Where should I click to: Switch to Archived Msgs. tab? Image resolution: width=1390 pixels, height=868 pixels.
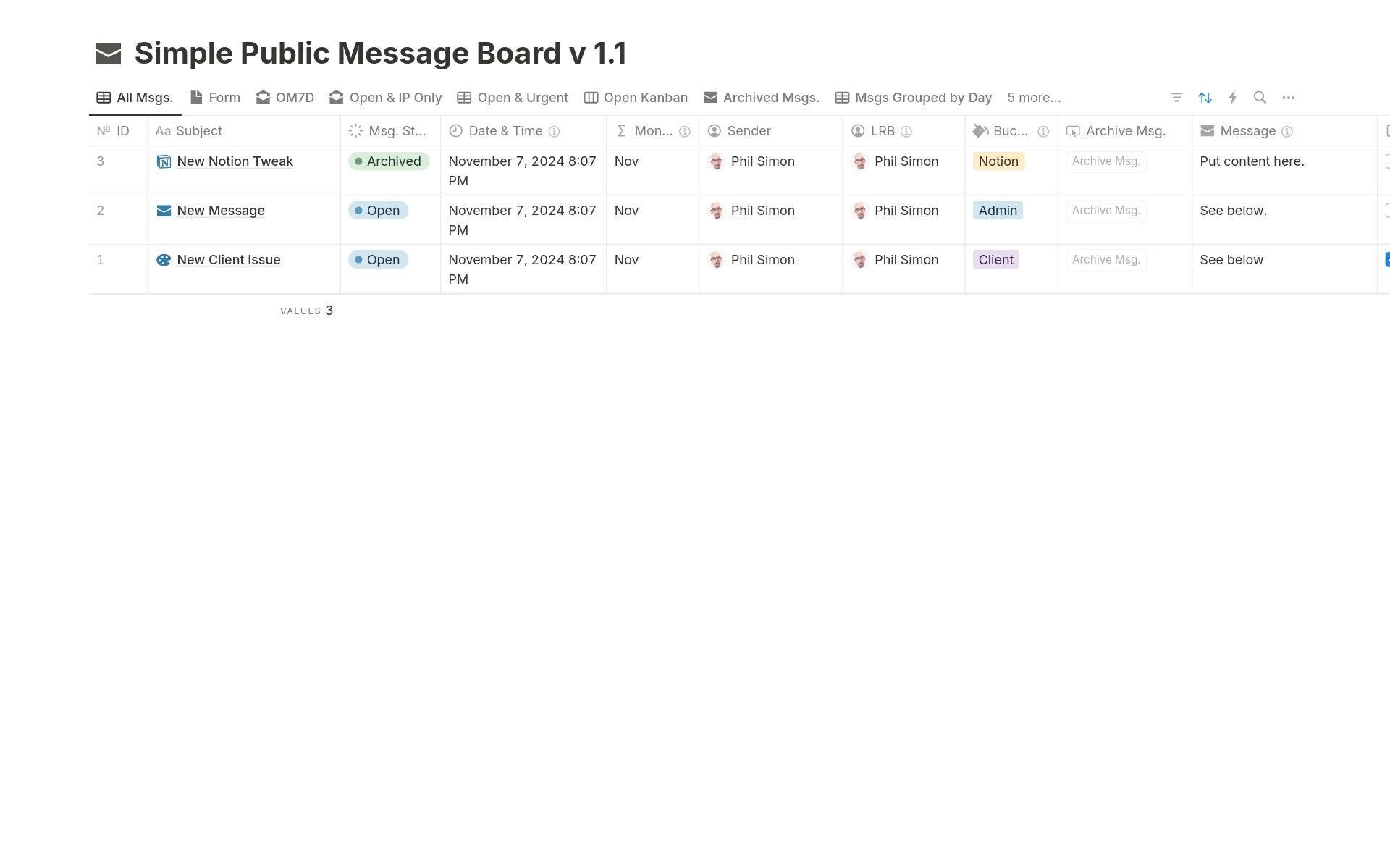pyautogui.click(x=762, y=98)
